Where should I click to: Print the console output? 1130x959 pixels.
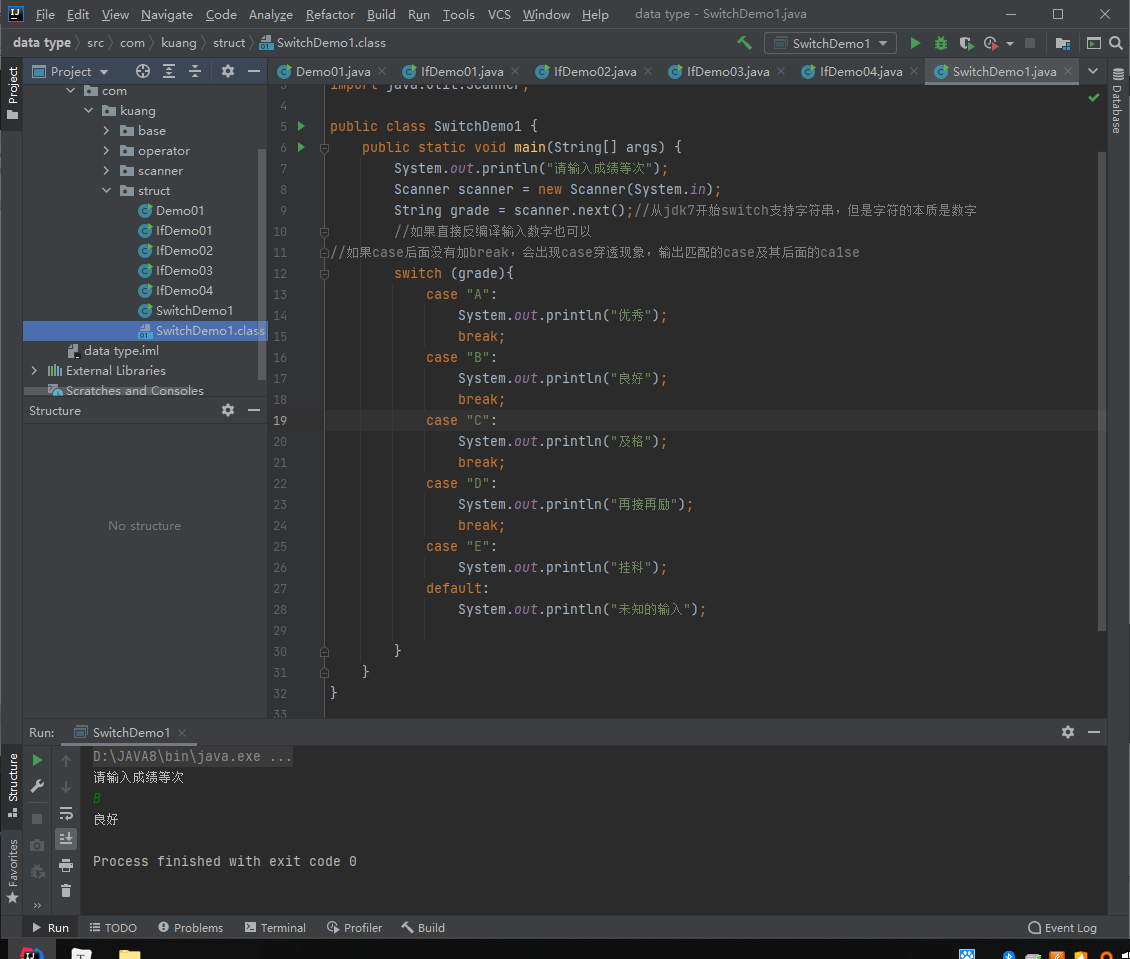coord(66,865)
